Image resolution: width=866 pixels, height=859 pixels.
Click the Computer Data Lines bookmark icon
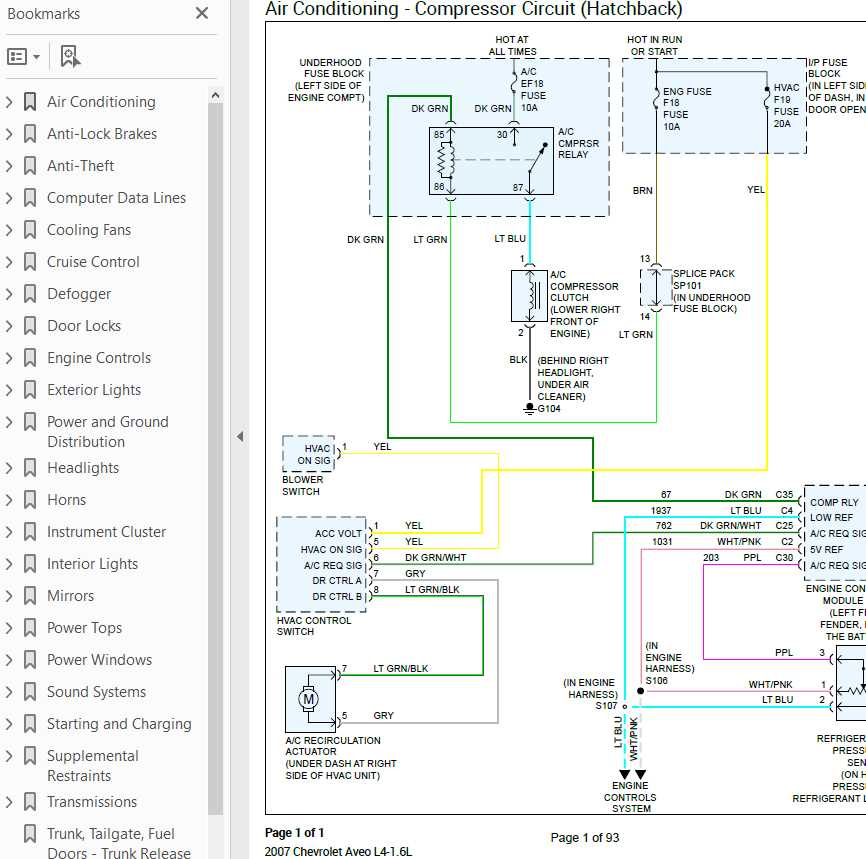[x=30, y=198]
